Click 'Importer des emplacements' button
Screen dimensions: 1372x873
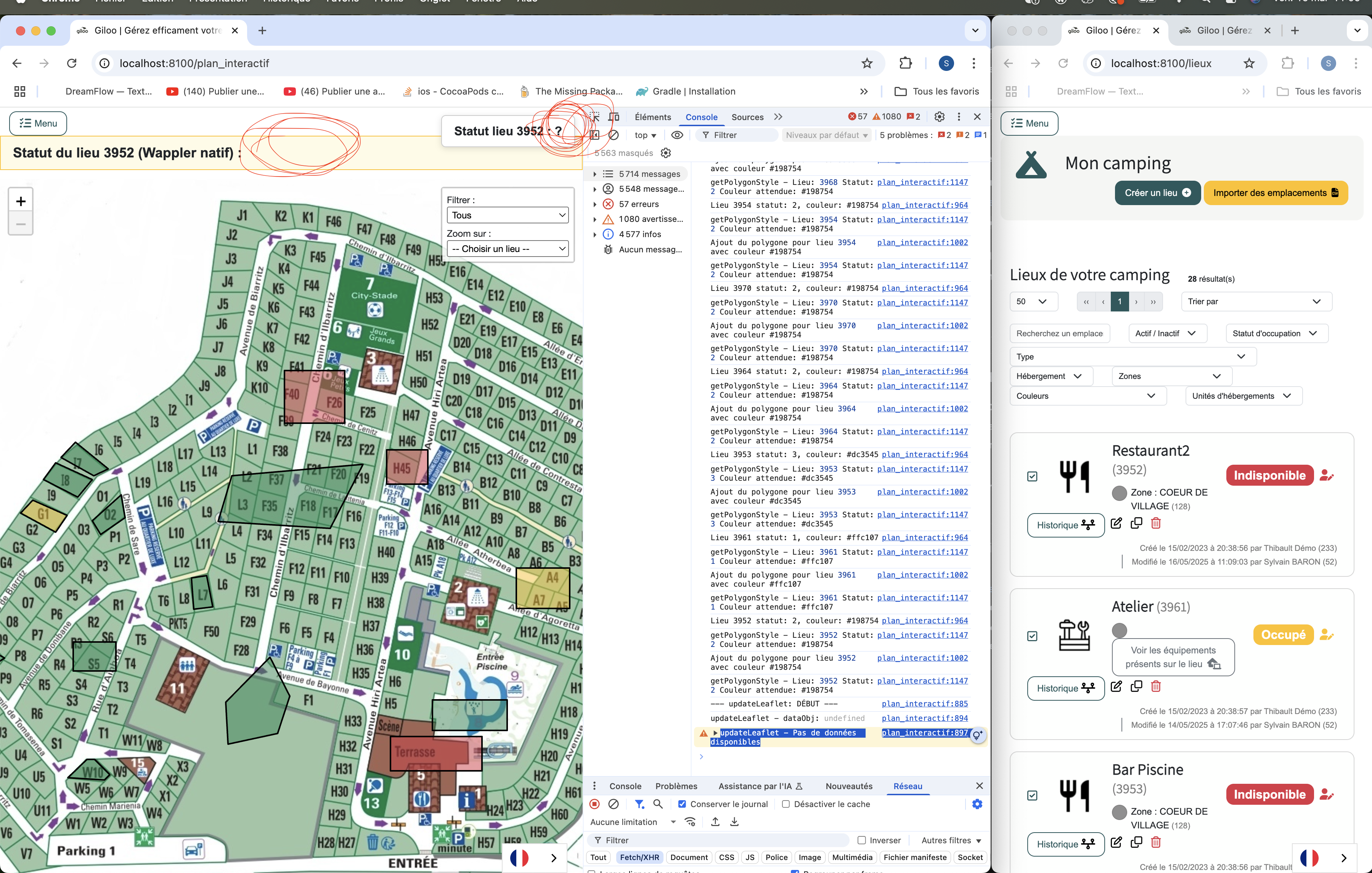pyautogui.click(x=1276, y=193)
